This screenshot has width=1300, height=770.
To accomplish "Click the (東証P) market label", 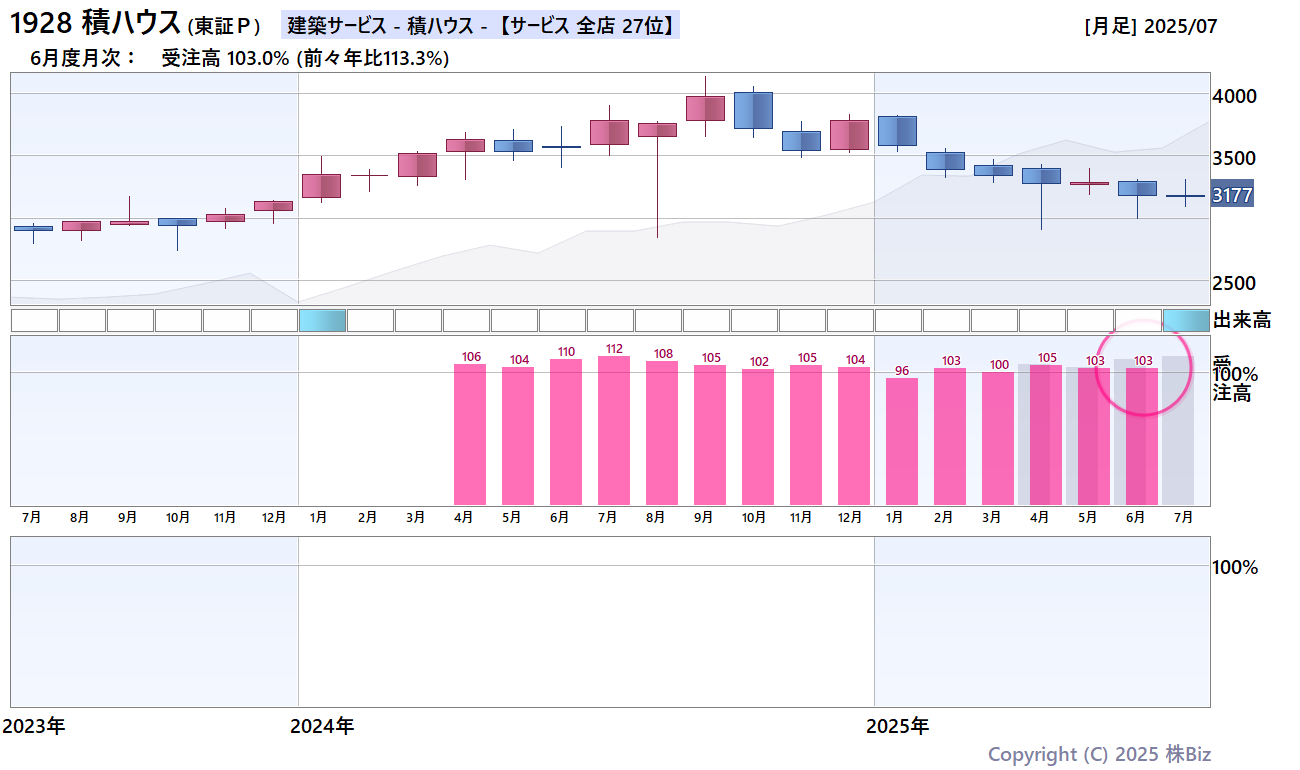I will [x=223, y=27].
